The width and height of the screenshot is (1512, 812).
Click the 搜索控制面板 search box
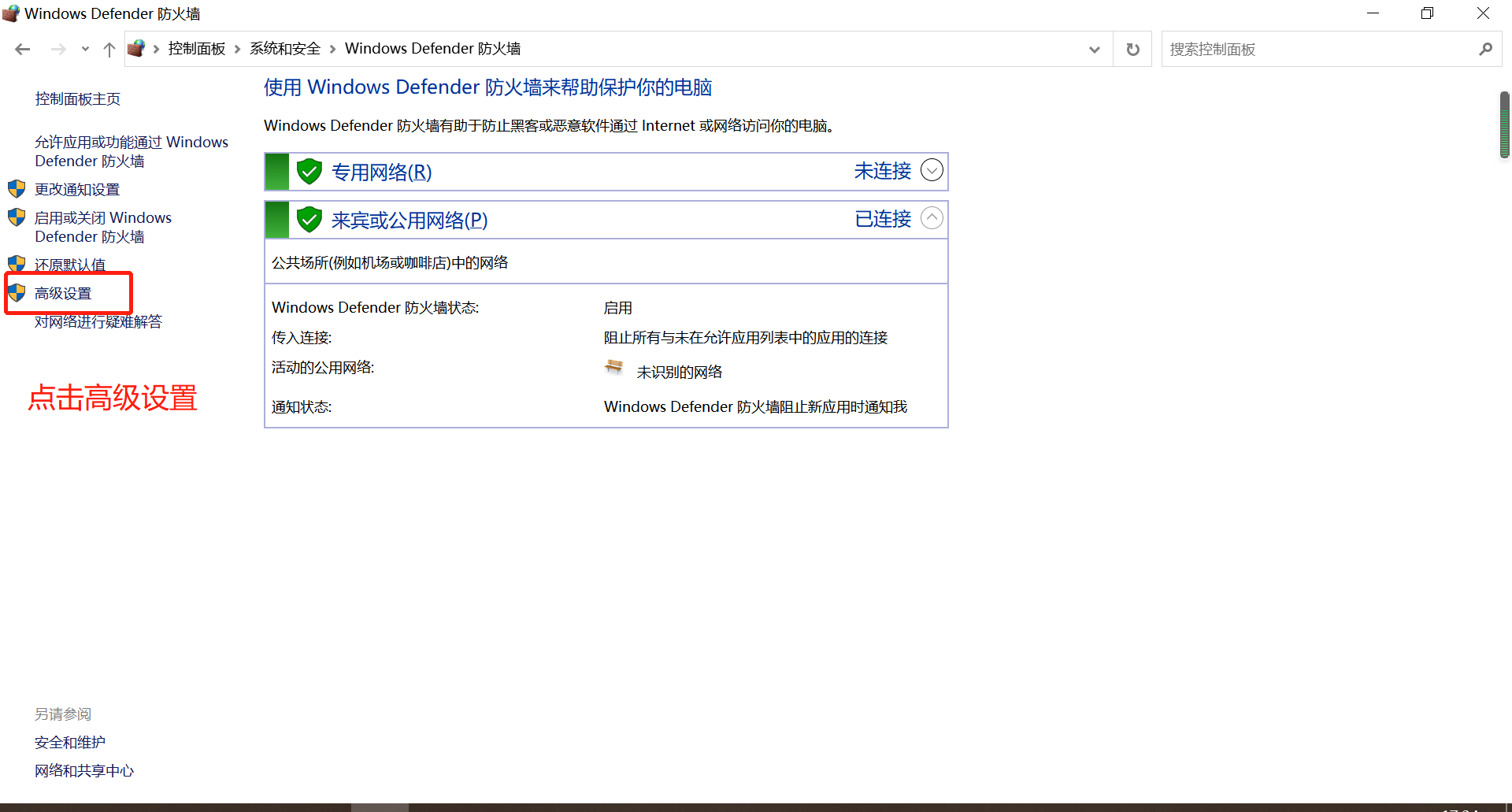point(1315,50)
